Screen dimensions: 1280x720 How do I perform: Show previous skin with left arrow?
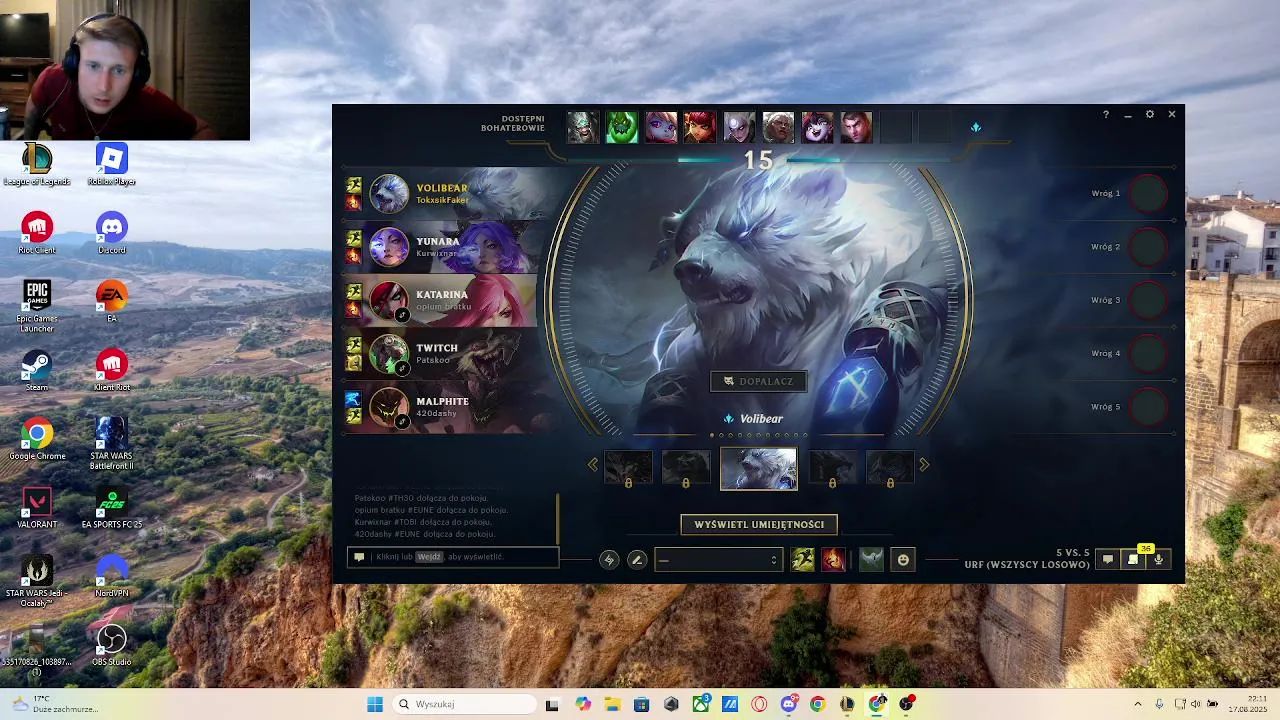point(593,465)
